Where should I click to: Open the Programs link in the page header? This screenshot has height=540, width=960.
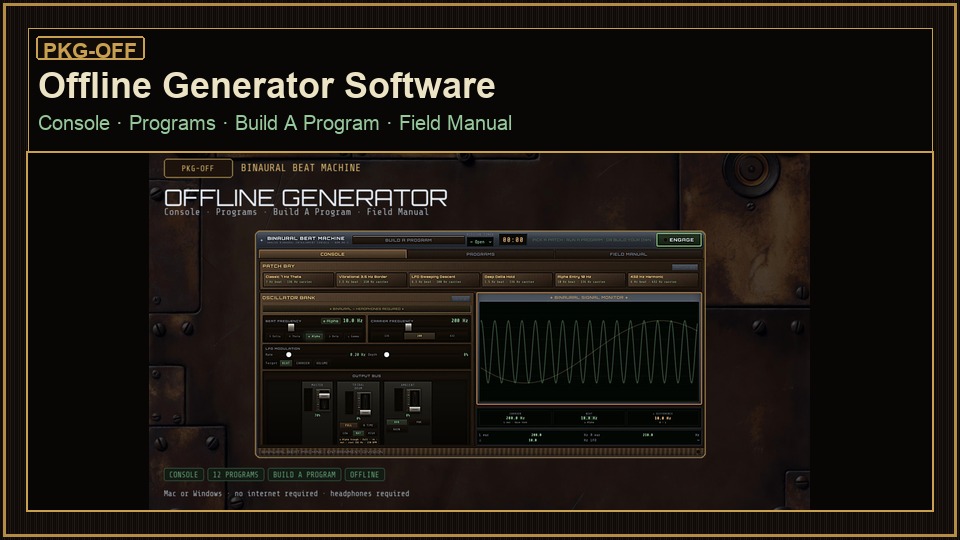[x=172, y=123]
